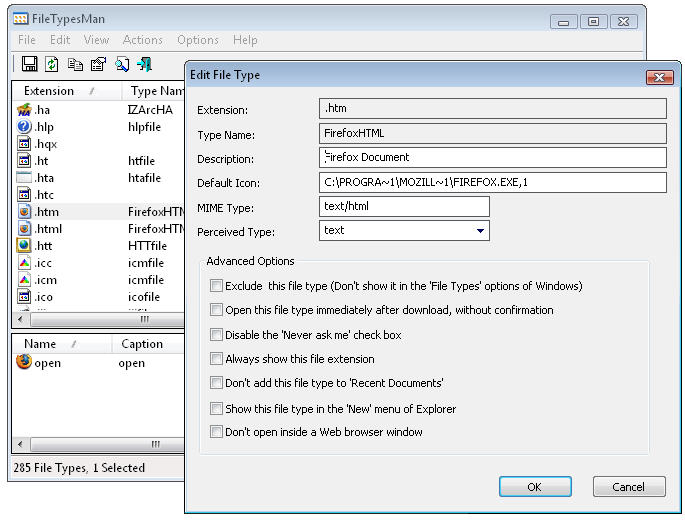Enable Always show this file extension
The width and height of the screenshot is (685, 520).
pyautogui.click(x=216, y=359)
